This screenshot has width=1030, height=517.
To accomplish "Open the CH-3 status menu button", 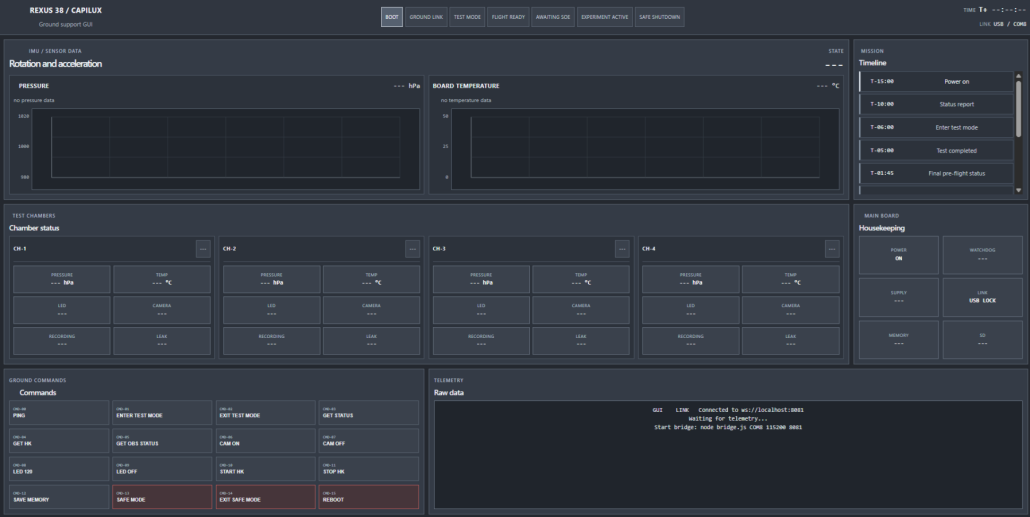I will coord(622,249).
